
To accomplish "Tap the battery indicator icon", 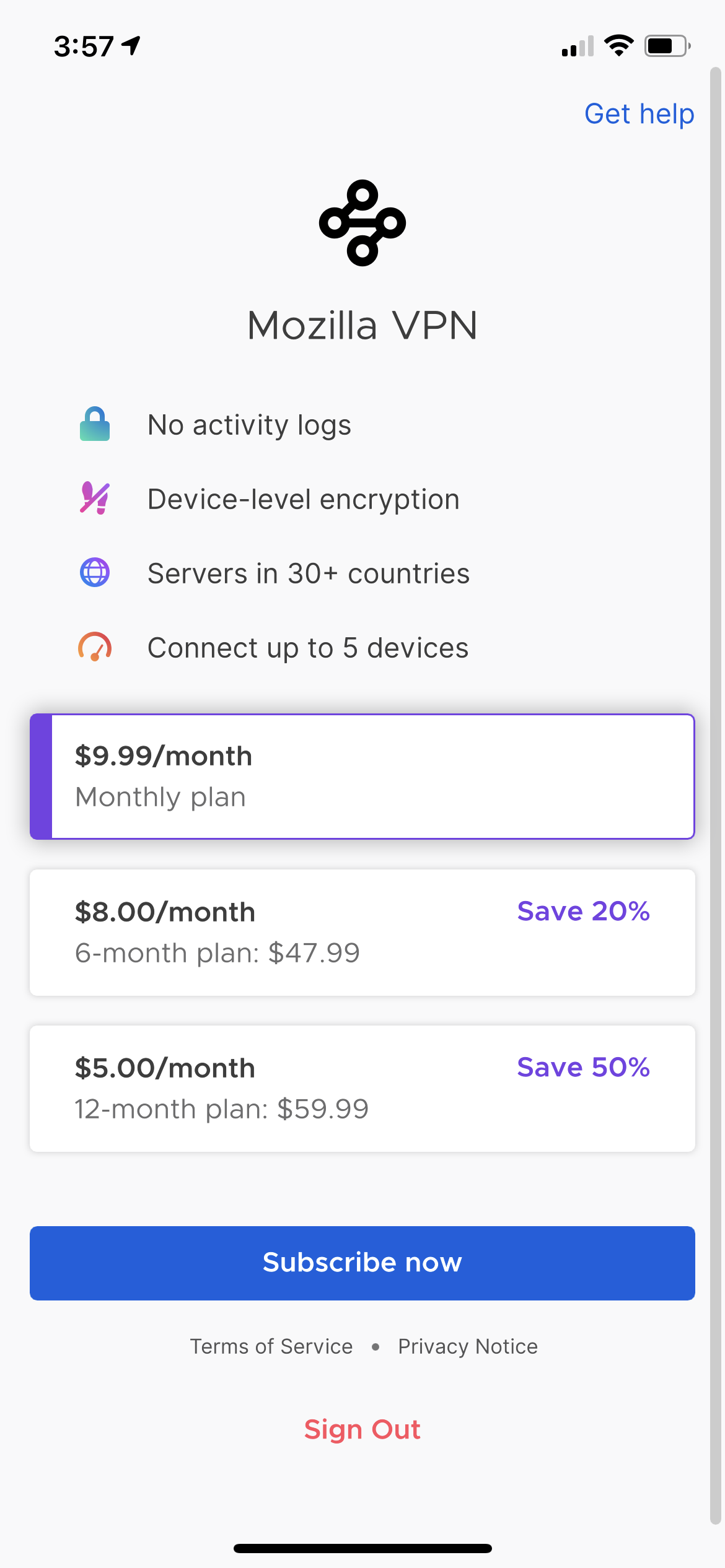I will coord(667,46).
